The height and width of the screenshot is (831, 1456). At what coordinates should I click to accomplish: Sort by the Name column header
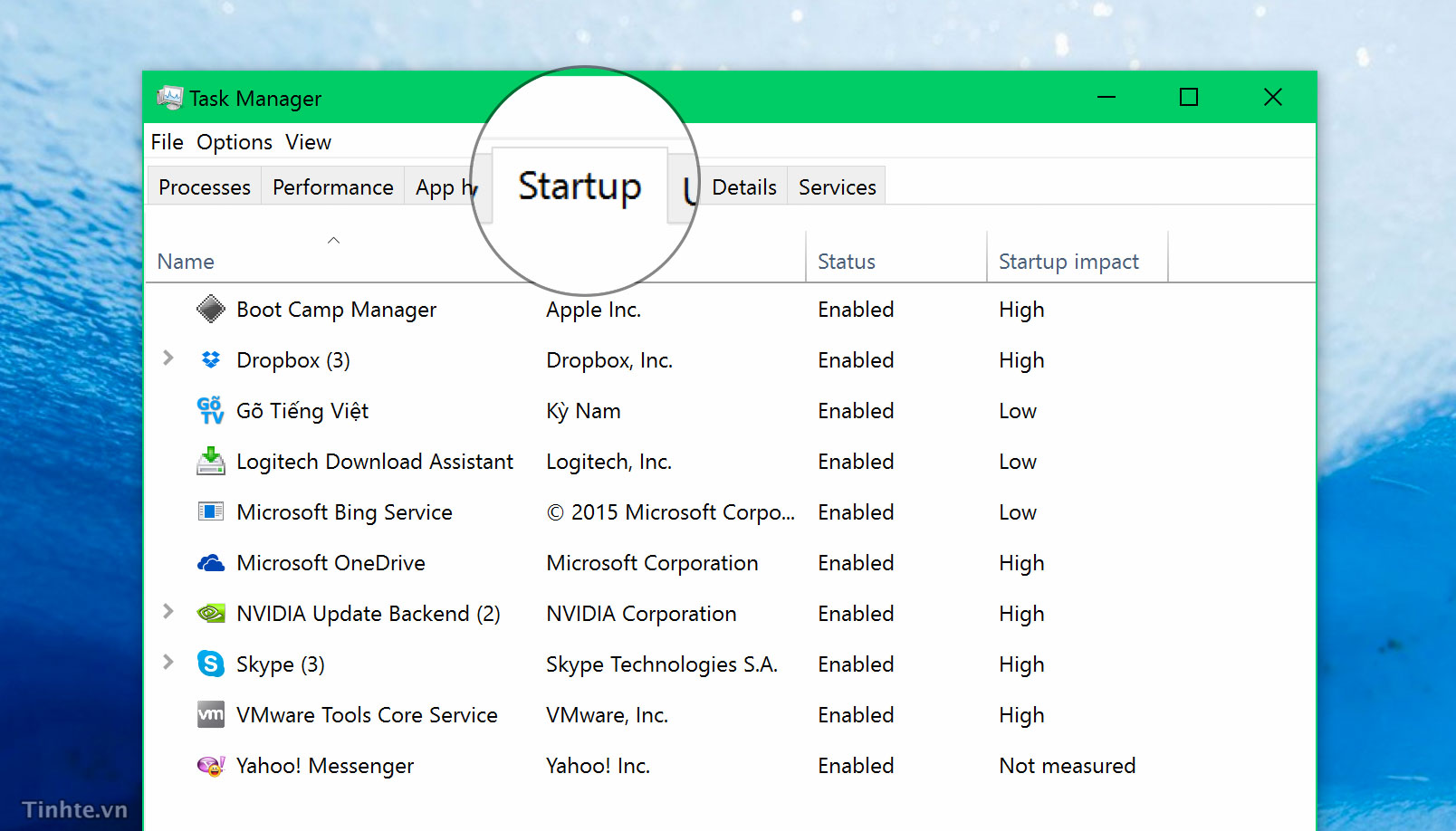click(x=186, y=262)
